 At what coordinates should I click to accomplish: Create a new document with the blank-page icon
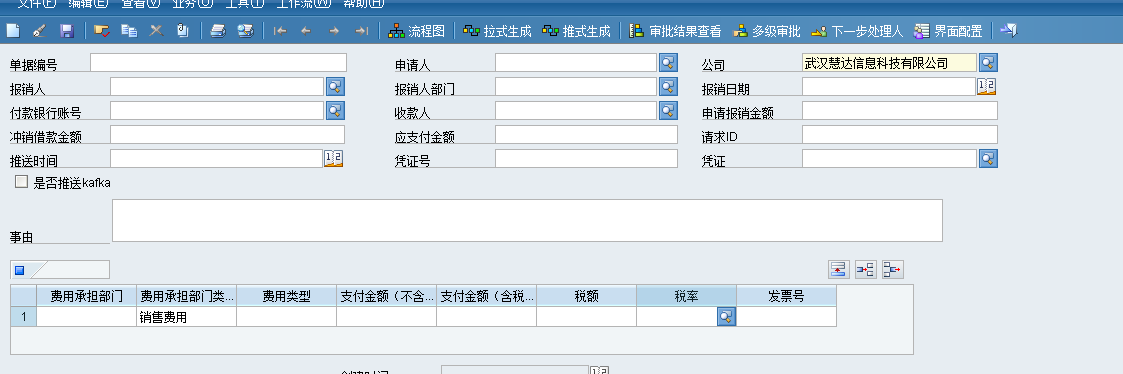13,31
